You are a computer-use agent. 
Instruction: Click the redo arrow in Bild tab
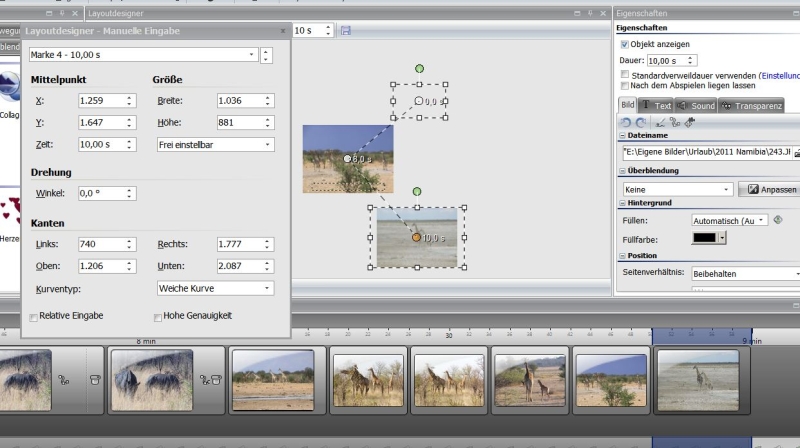pos(641,122)
